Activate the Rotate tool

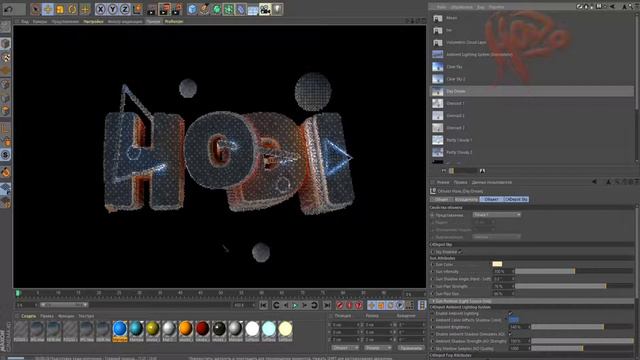coord(72,9)
